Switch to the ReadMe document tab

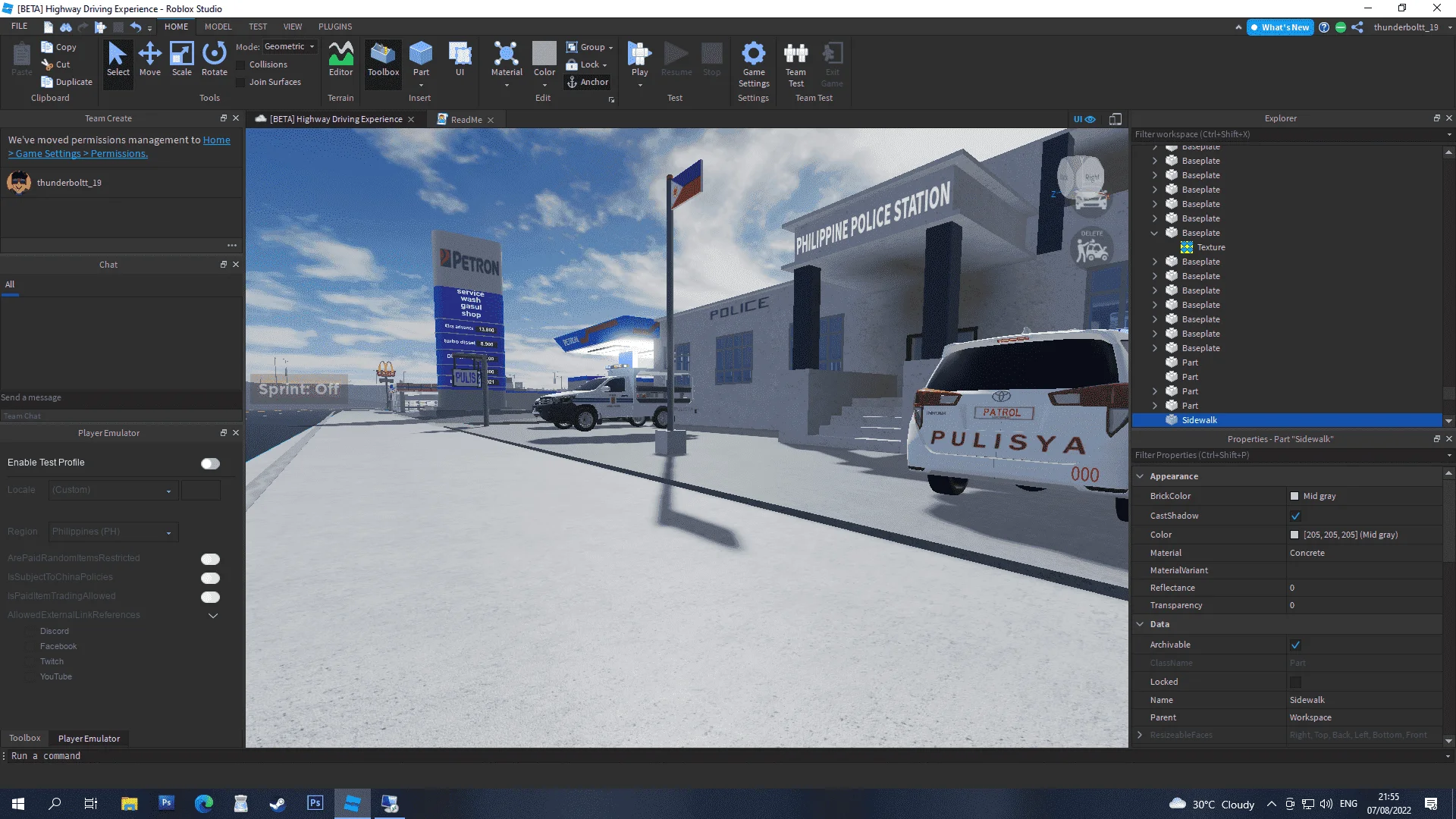[466, 120]
